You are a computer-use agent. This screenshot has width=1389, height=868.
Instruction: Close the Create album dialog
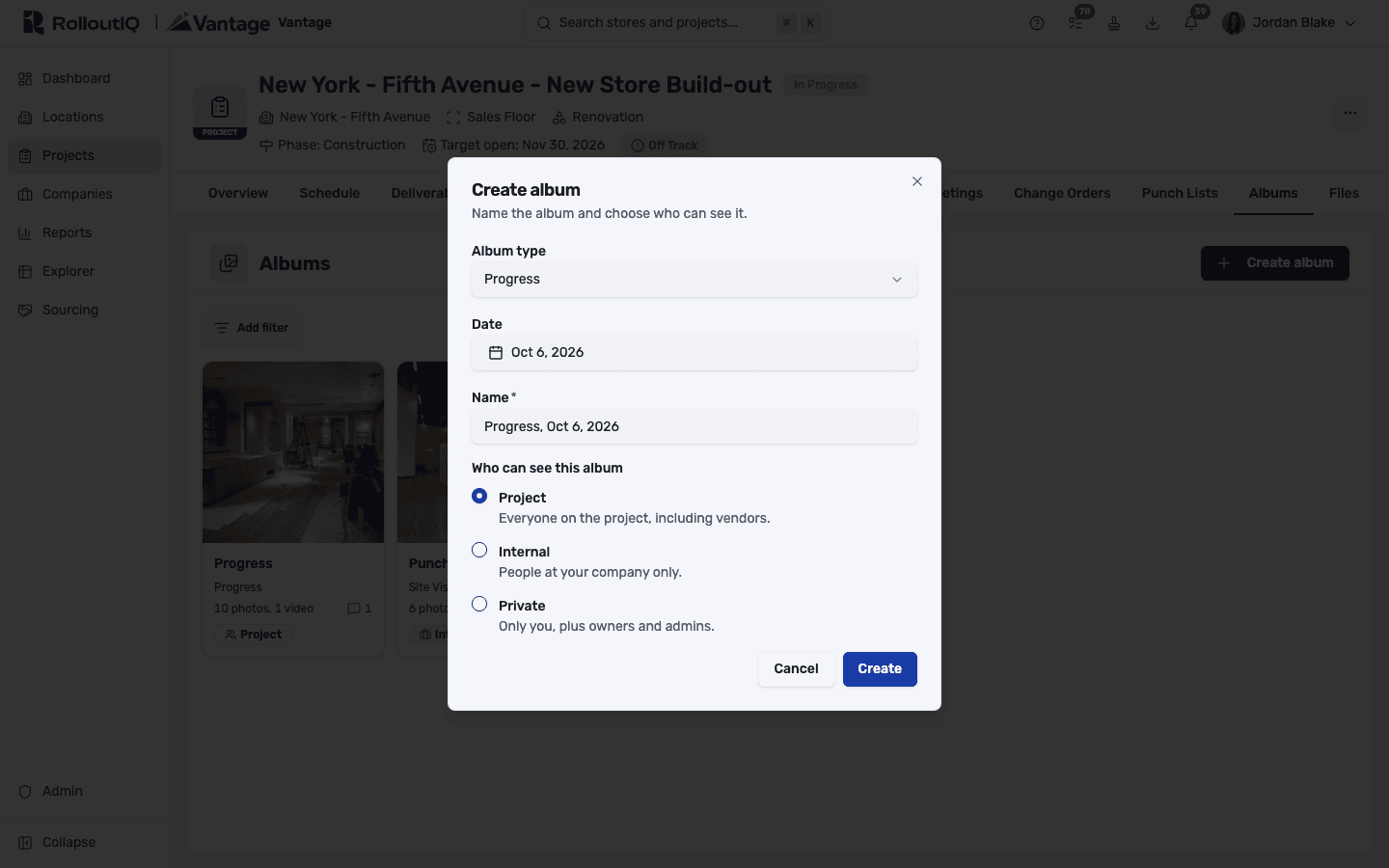(x=917, y=181)
